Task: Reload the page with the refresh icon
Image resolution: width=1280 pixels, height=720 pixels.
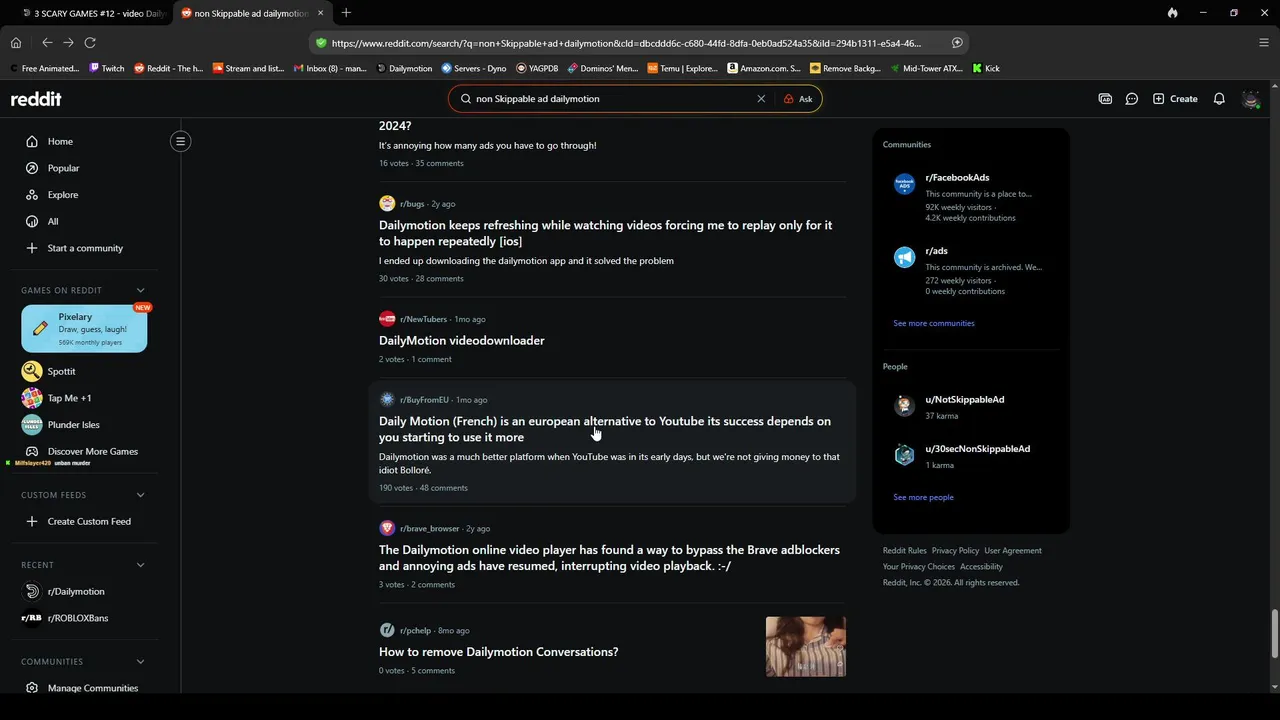Action: (90, 43)
